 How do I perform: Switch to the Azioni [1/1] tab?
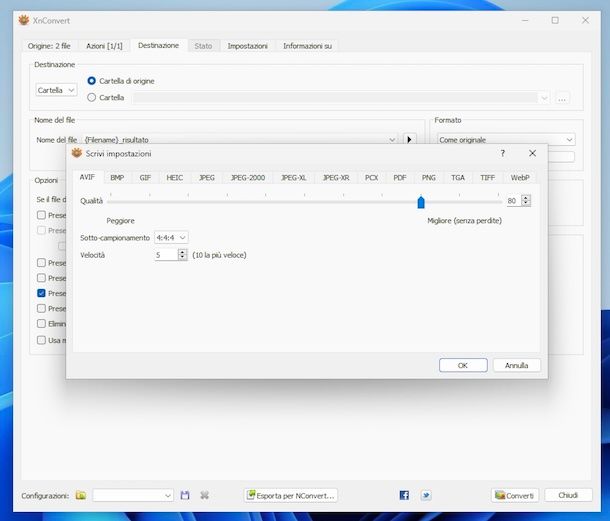click(104, 46)
